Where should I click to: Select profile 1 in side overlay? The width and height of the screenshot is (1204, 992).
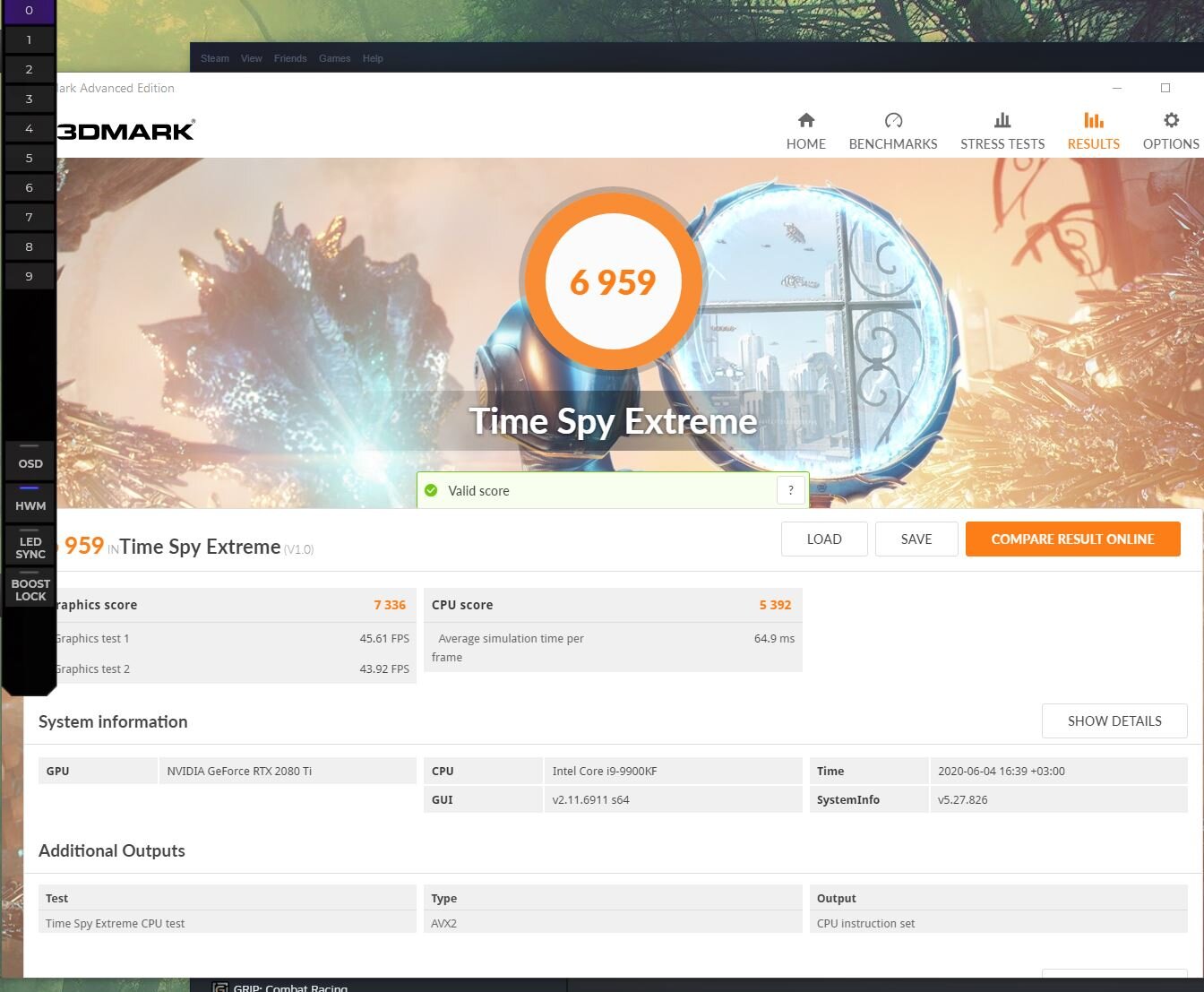point(29,39)
